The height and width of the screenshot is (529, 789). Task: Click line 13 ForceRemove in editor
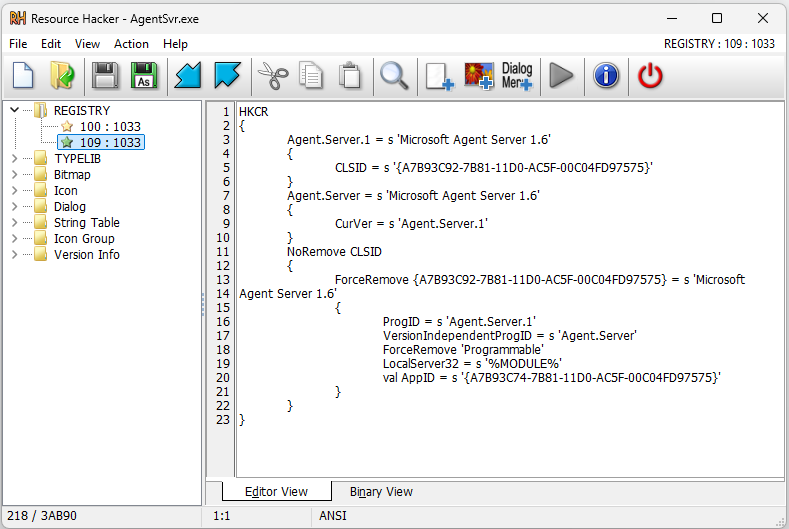pos(372,280)
